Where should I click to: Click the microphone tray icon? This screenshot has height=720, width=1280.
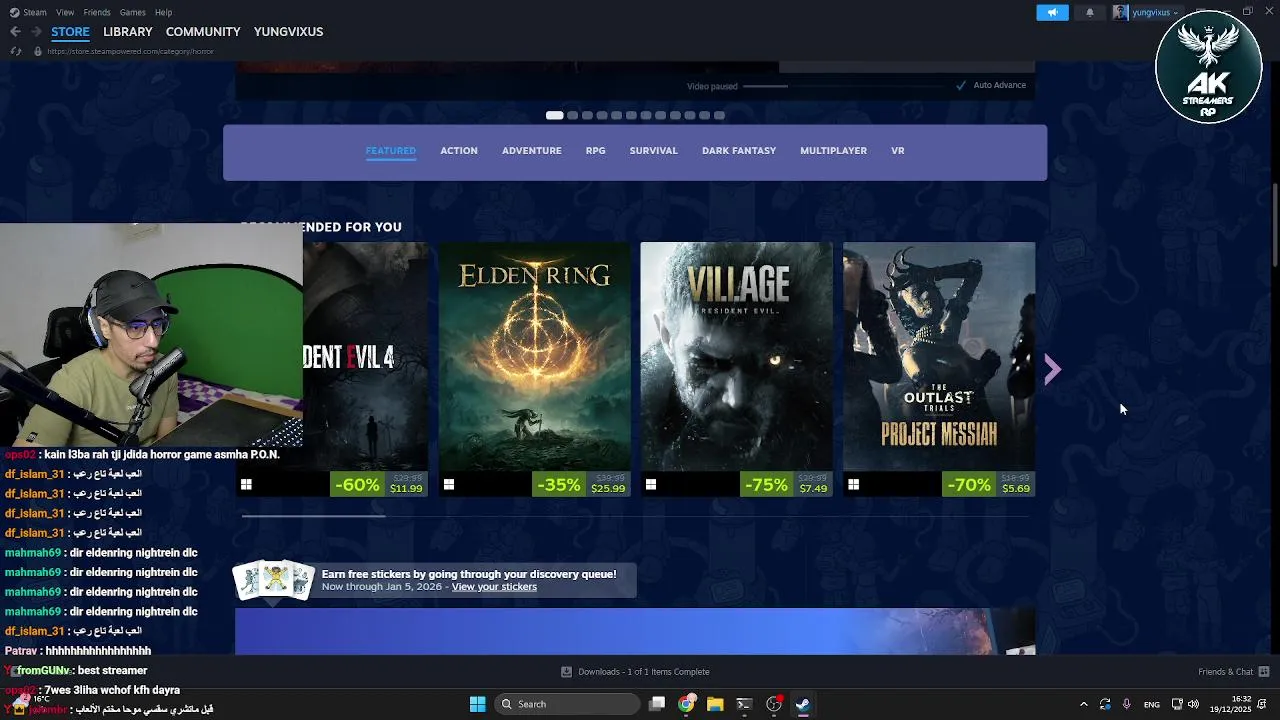(x=1127, y=704)
